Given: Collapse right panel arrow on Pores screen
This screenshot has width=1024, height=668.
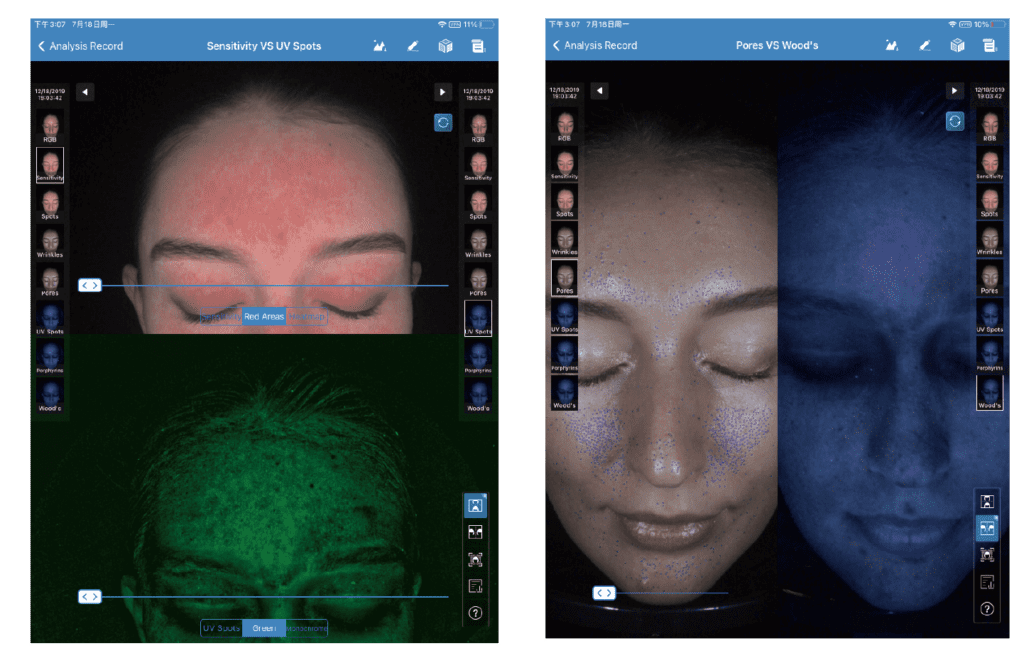Looking at the screenshot, I should click(x=955, y=91).
